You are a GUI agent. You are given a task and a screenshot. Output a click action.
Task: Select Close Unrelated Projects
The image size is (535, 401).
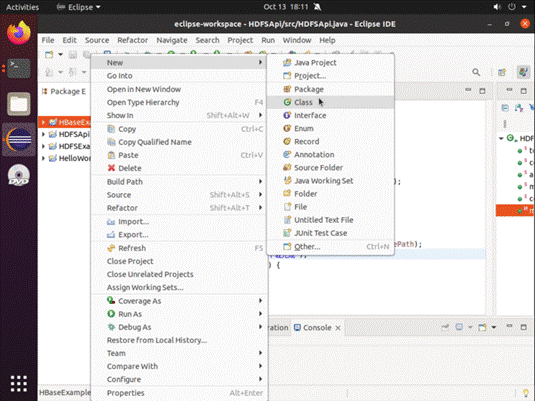click(179, 274)
